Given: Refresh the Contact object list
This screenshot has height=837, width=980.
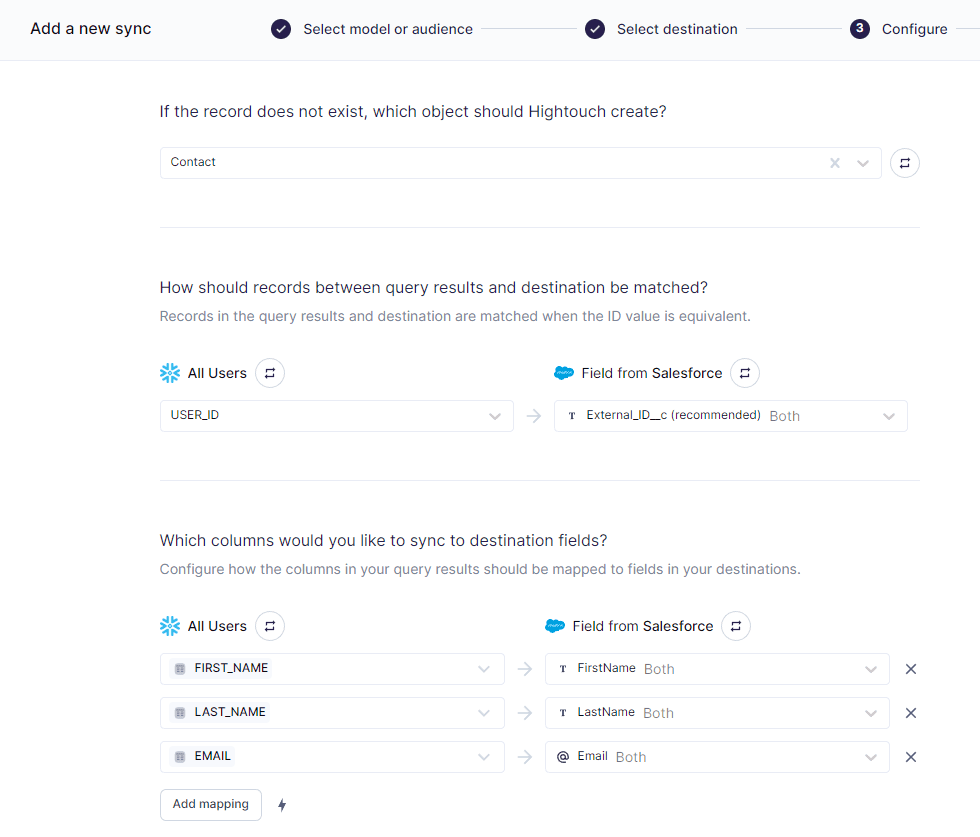Looking at the screenshot, I should coord(904,163).
